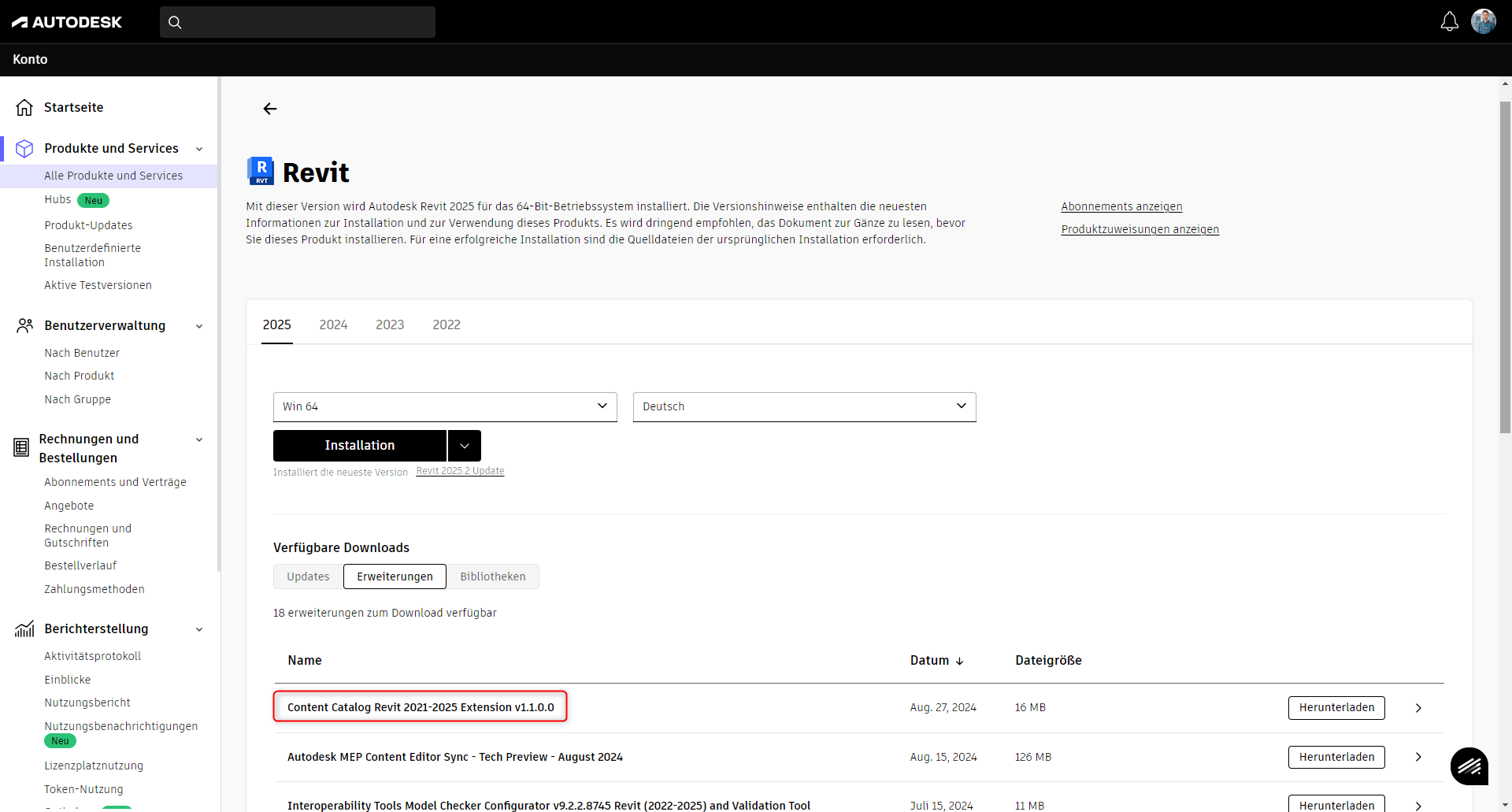Click the Autodesk logo
Image resolution: width=1512 pixels, height=812 pixels.
tap(67, 22)
